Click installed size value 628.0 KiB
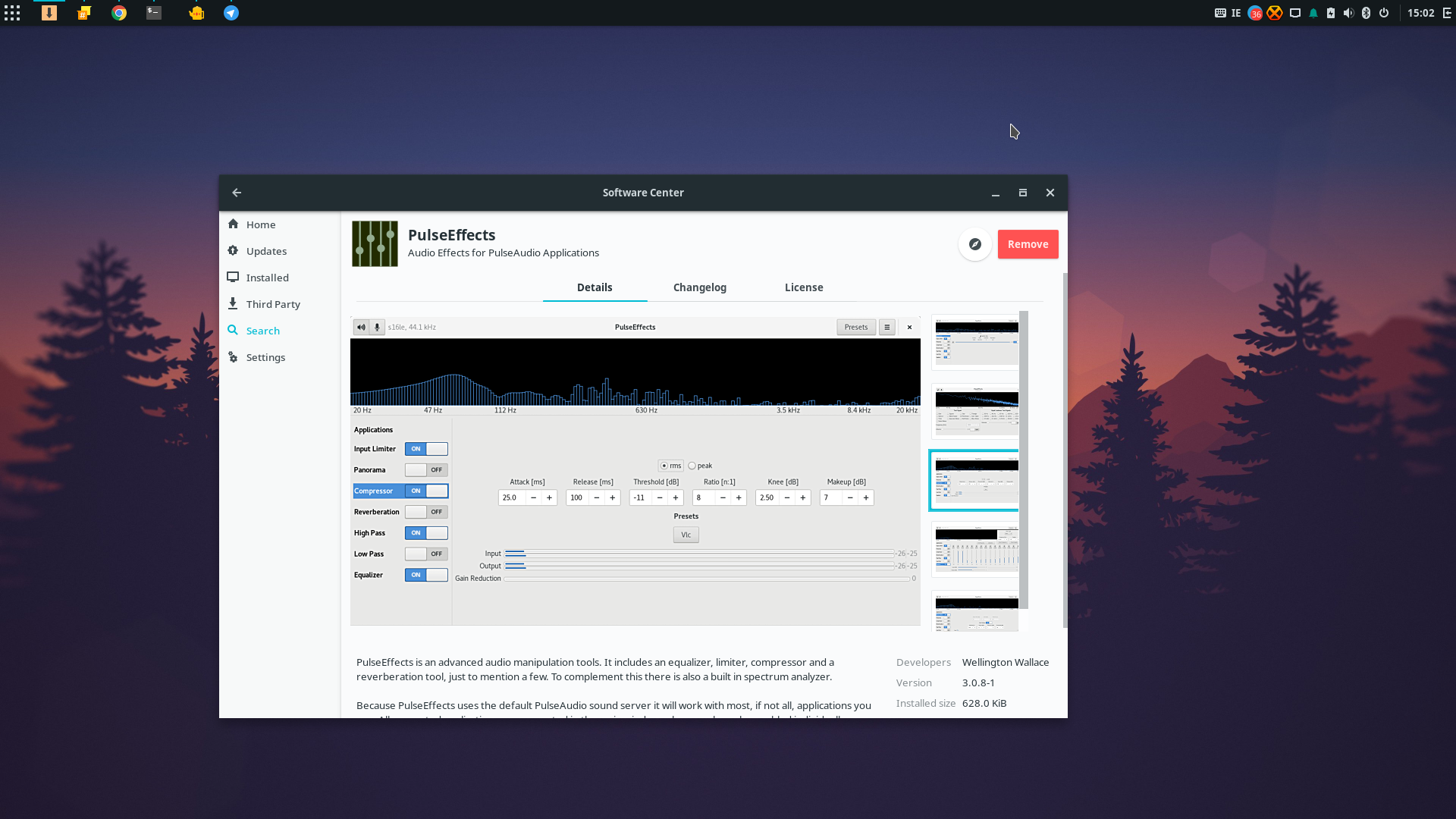 point(984,703)
